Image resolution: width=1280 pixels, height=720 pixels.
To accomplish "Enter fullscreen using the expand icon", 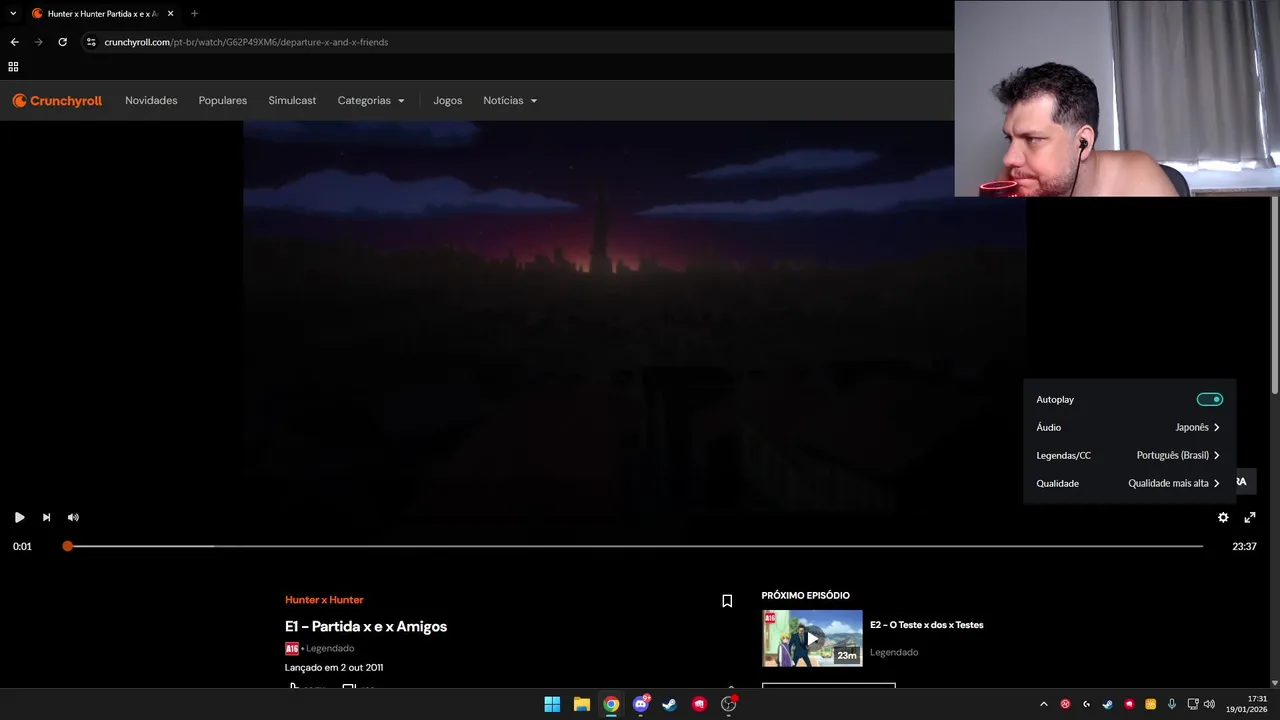I will tap(1250, 517).
